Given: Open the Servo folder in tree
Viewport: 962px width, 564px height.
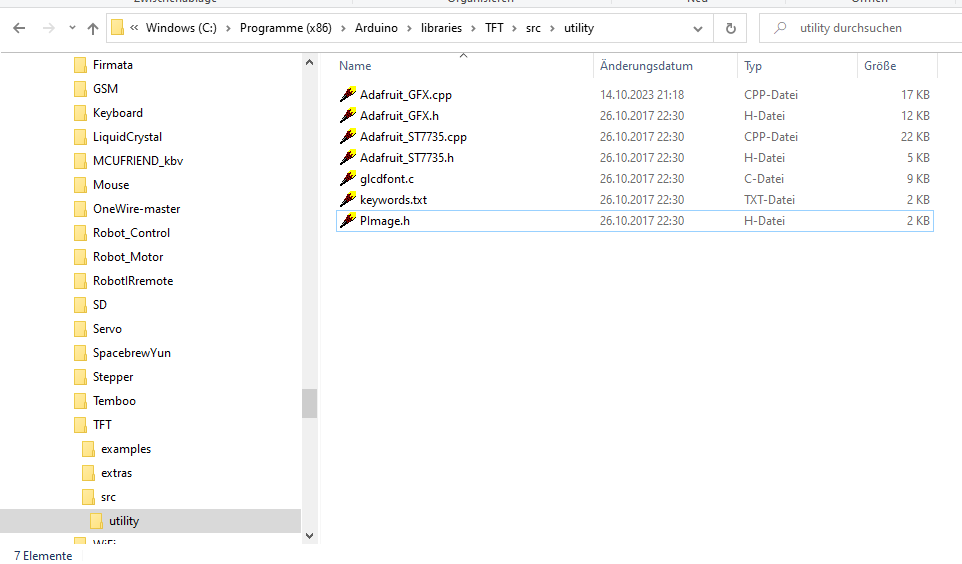Looking at the screenshot, I should click(107, 329).
